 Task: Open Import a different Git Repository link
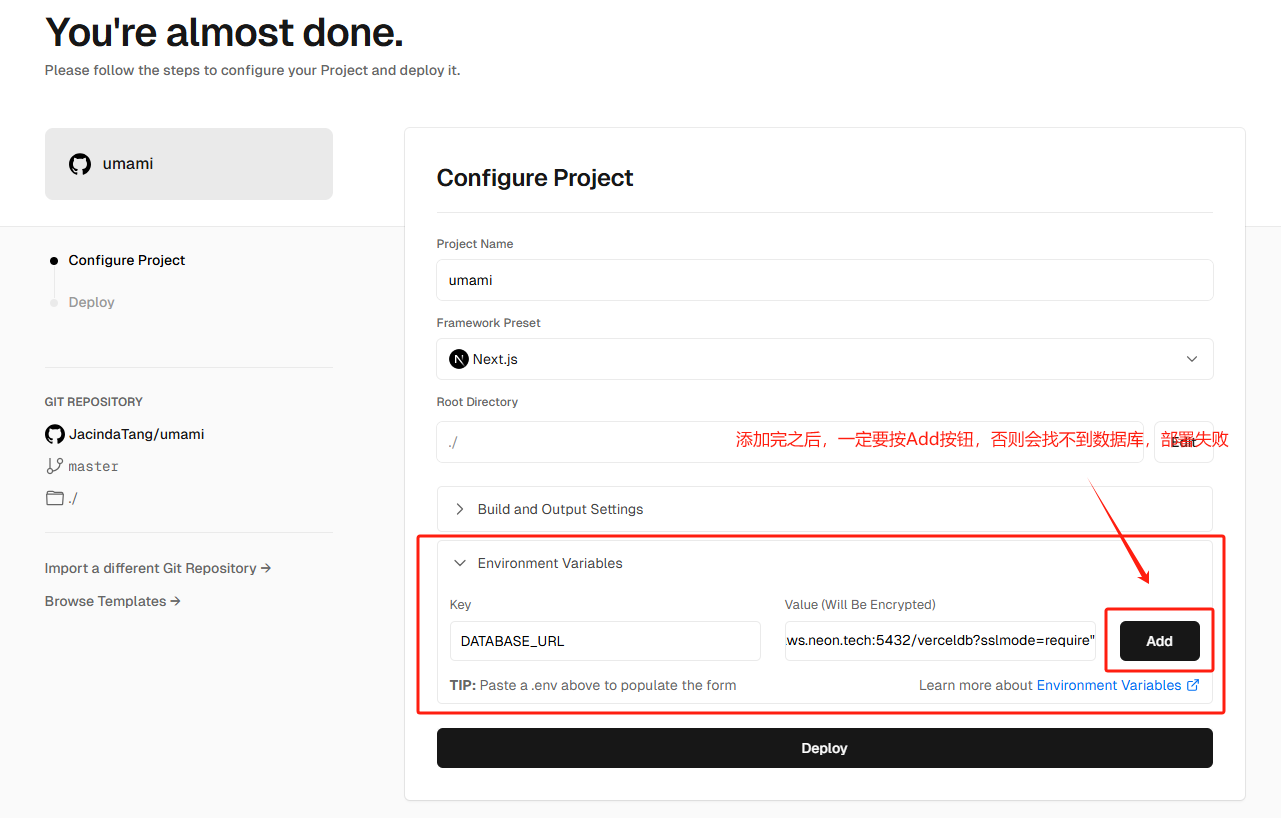pyautogui.click(x=158, y=568)
